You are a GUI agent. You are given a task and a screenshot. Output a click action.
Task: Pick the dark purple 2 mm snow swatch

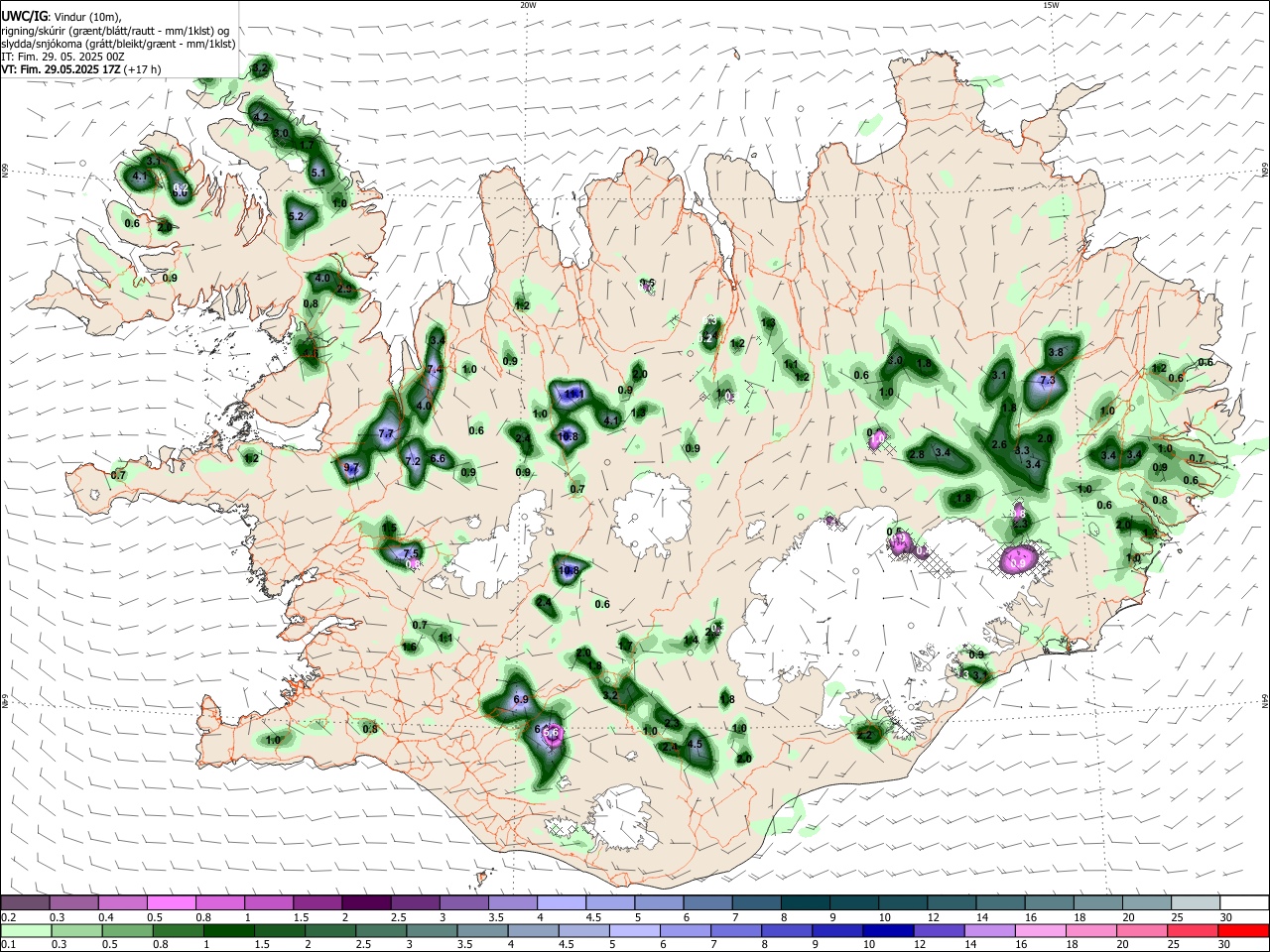point(366,902)
